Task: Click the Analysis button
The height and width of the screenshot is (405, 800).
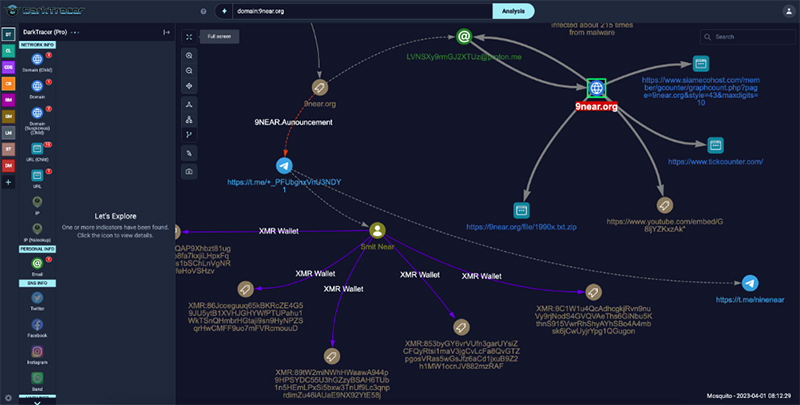Action: tap(519, 11)
